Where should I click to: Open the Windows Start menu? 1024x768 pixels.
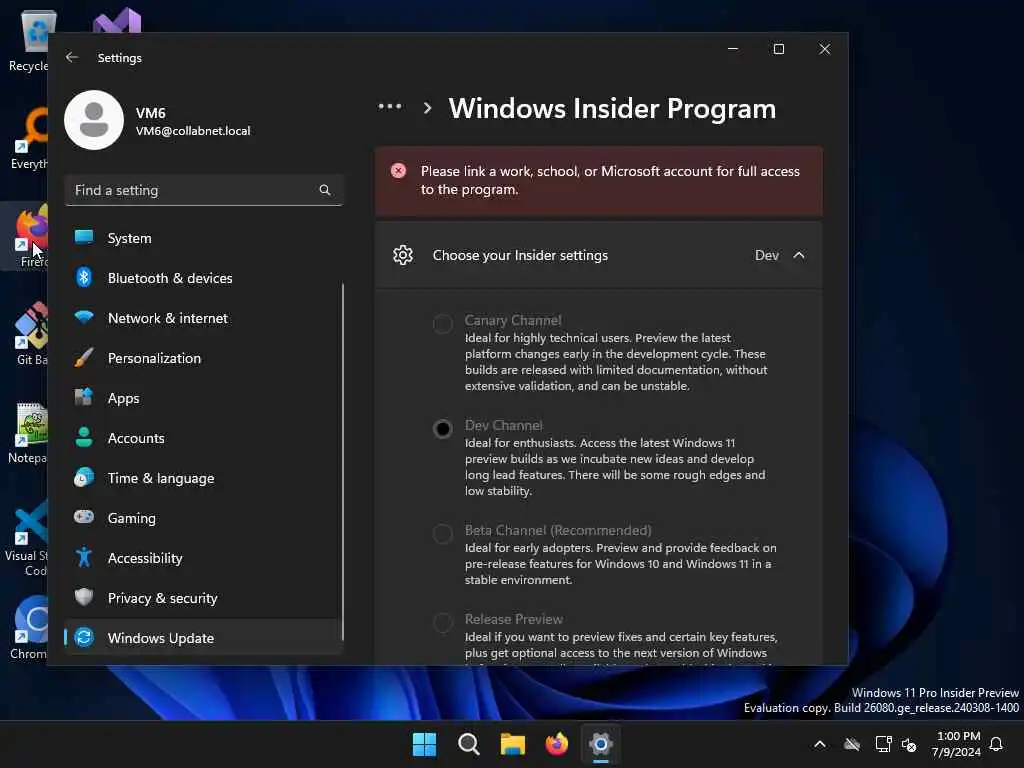click(424, 744)
